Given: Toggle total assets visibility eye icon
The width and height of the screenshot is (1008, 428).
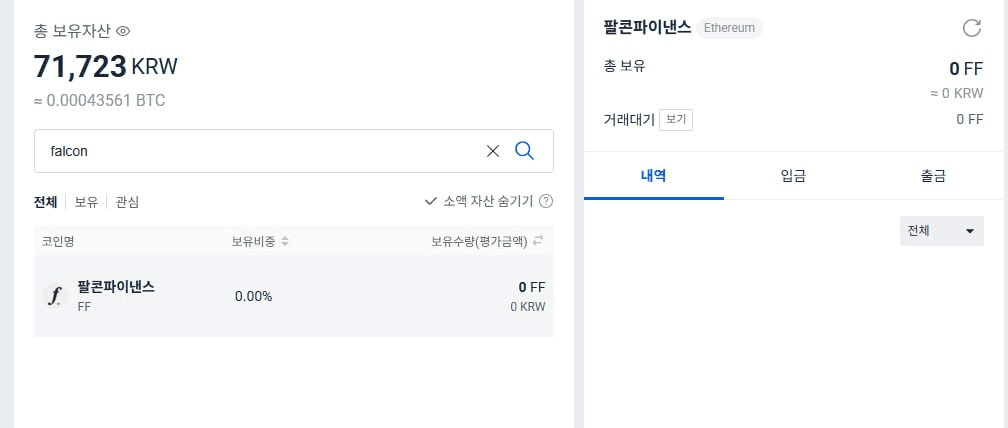Looking at the screenshot, I should click(123, 30).
